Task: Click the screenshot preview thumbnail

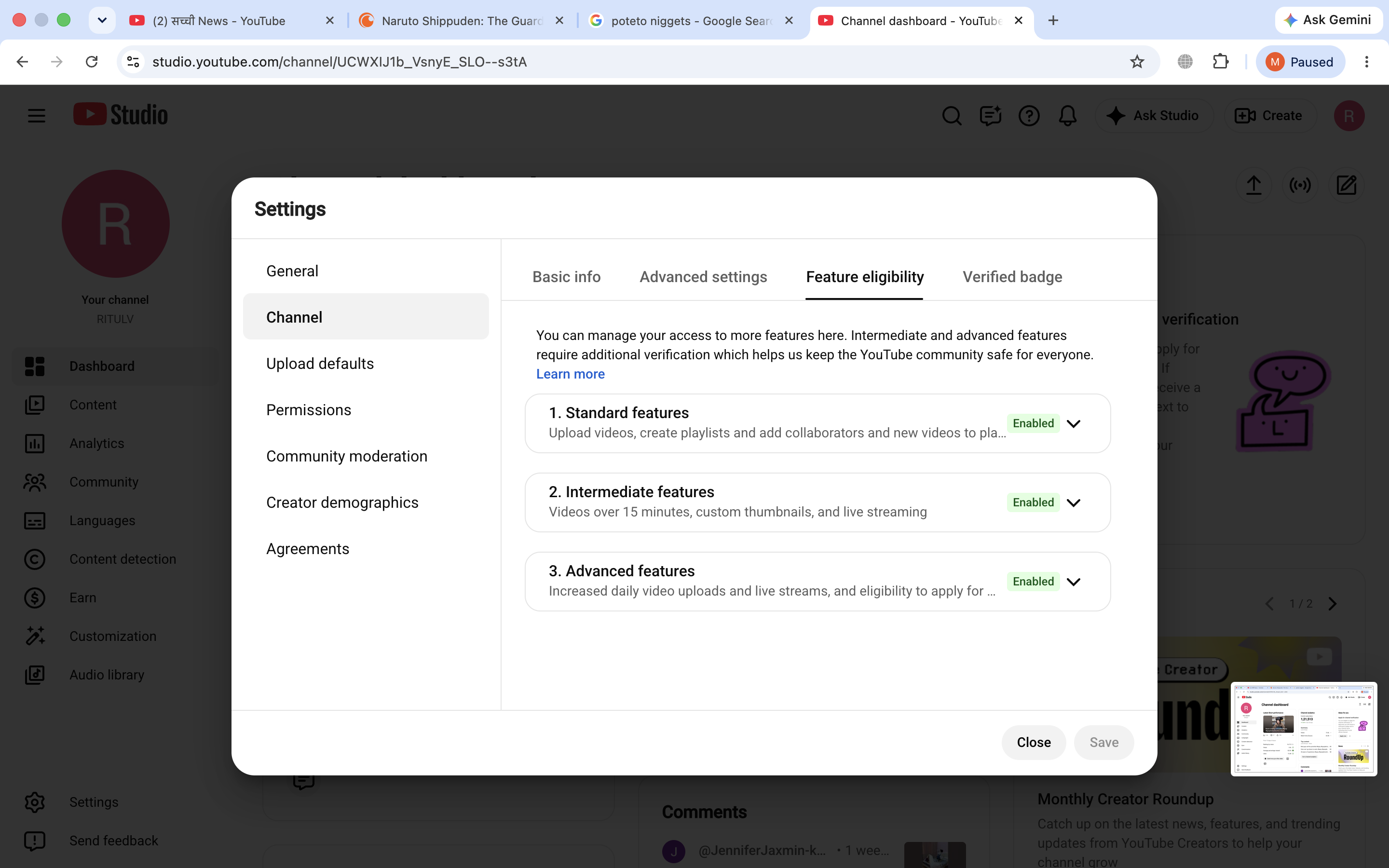Action: coord(1304,729)
